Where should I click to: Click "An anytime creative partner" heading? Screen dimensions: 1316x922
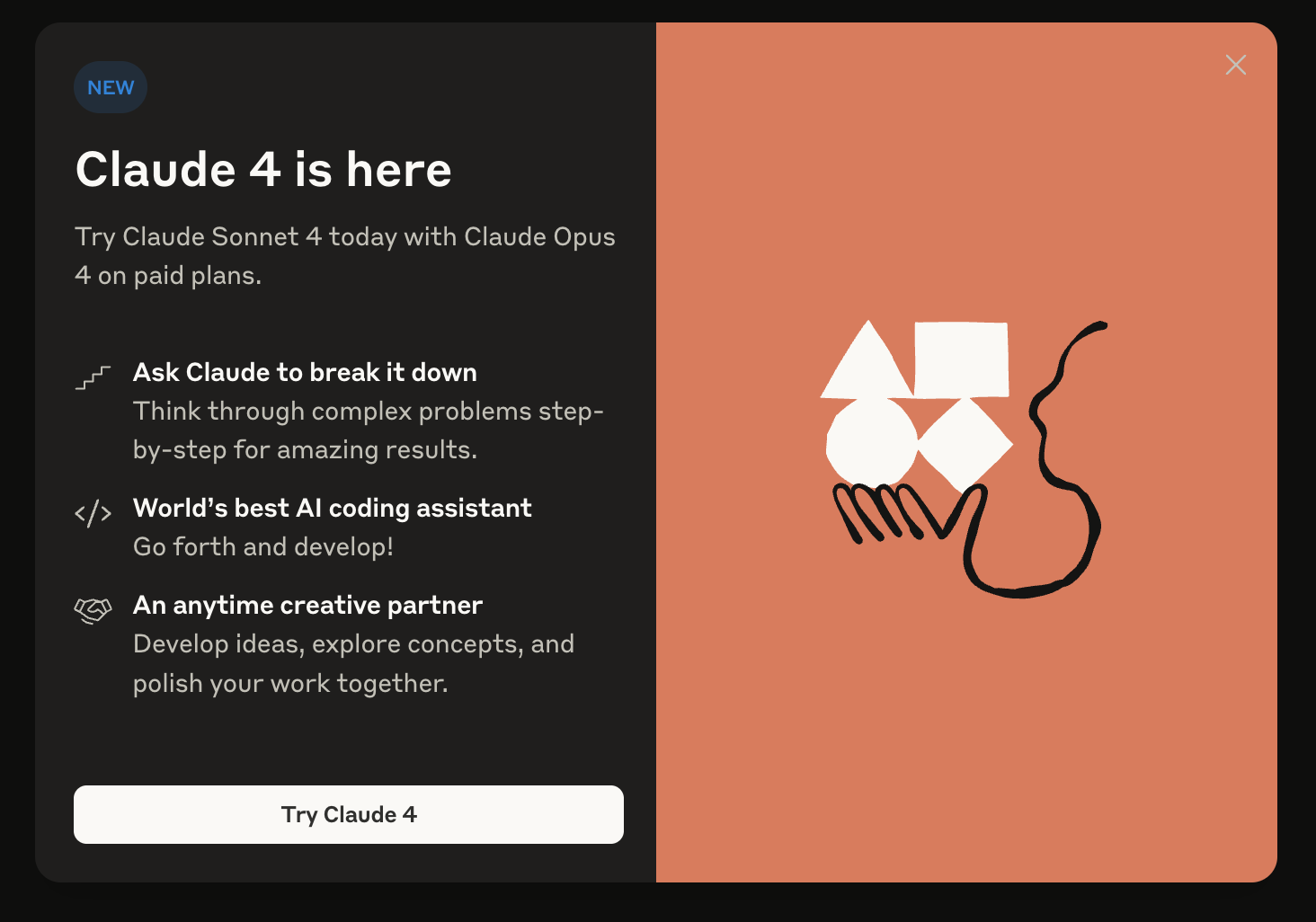click(307, 605)
